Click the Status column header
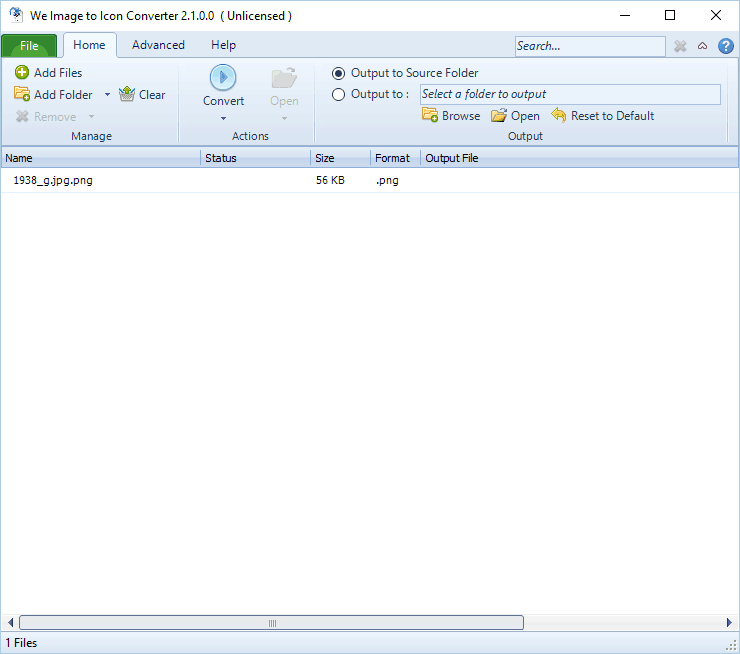Screen dimensions: 740x654 point(255,158)
